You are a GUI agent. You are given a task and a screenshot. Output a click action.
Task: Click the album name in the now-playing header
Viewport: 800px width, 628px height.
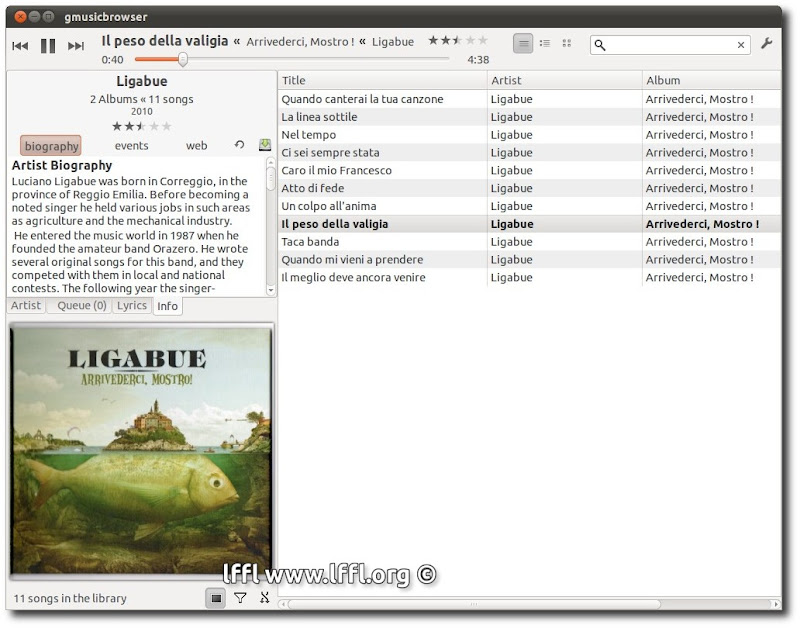coord(301,42)
